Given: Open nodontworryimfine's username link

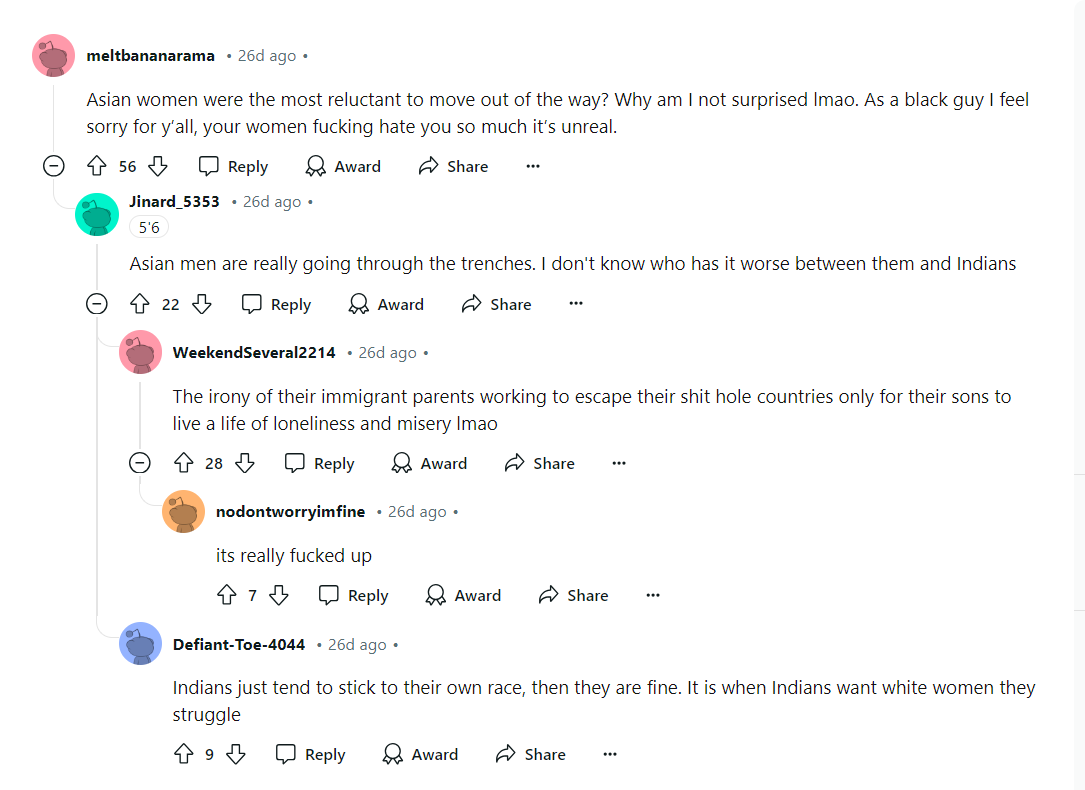Looking at the screenshot, I should click(290, 511).
